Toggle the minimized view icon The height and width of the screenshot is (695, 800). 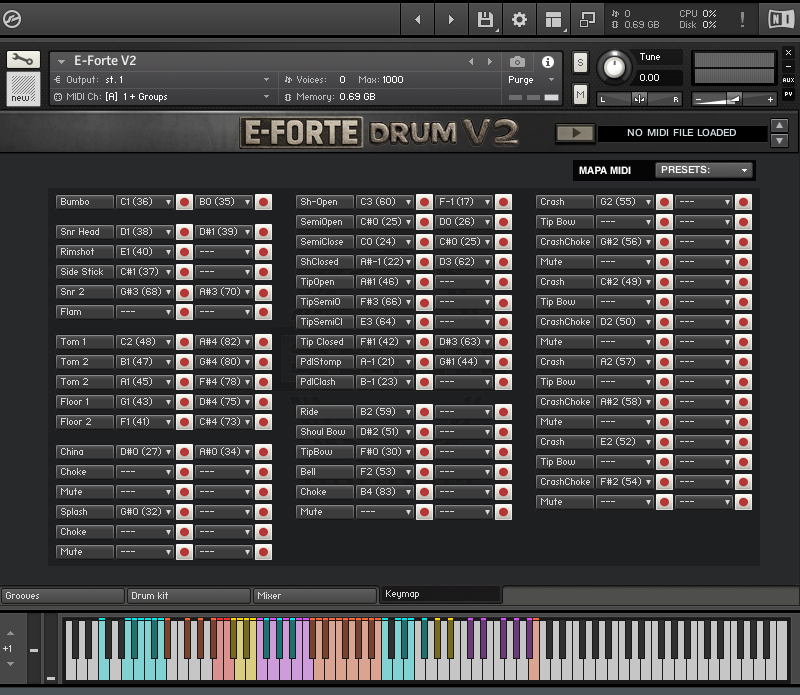pyautogui.click(x=587, y=19)
